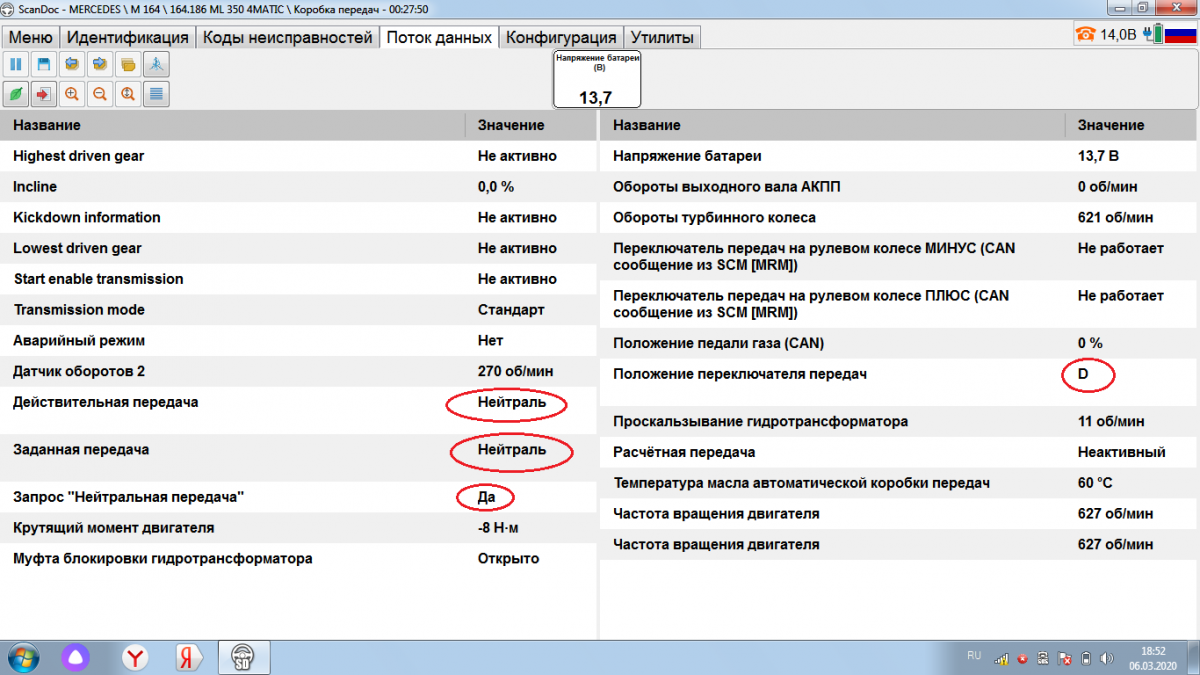Open the Коды неисправностей tab

(287, 37)
